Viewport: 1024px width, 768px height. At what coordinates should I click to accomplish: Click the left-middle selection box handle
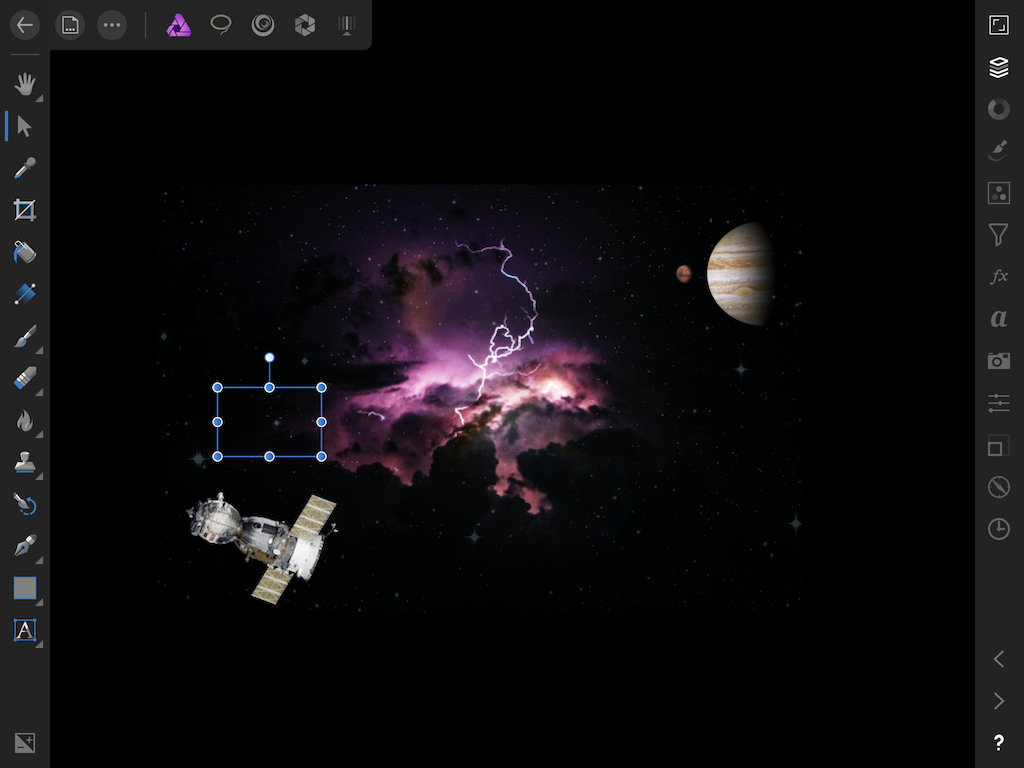click(217, 422)
